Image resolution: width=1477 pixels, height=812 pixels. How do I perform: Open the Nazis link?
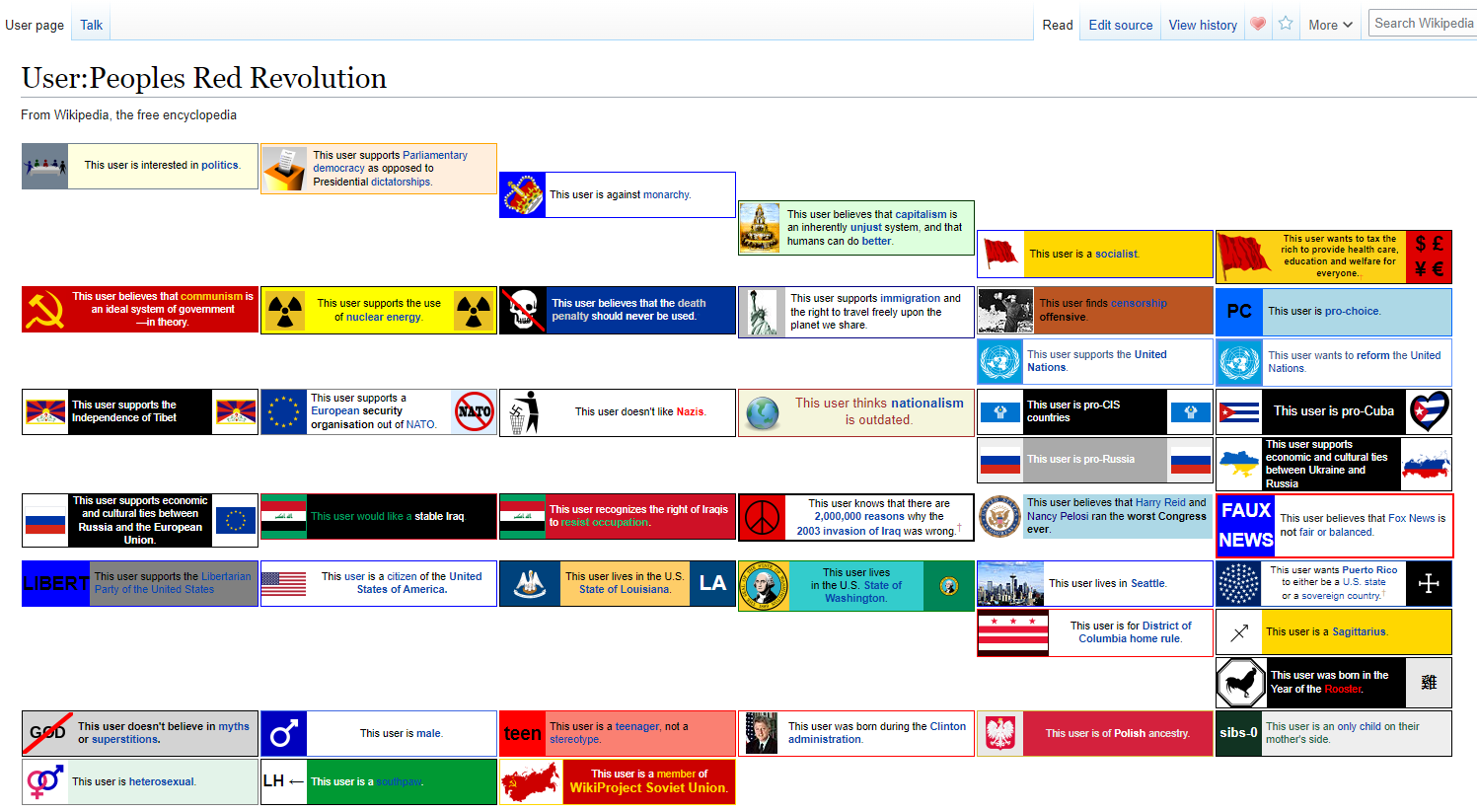[x=690, y=412]
